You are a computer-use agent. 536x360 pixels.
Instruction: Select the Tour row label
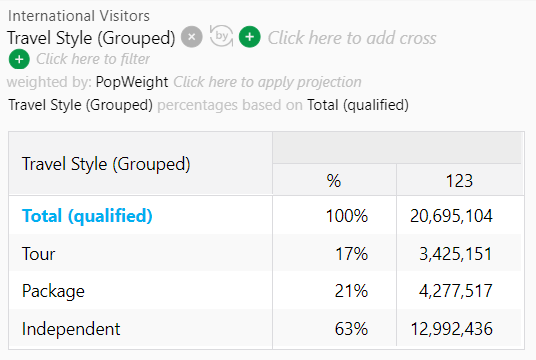tap(38, 254)
